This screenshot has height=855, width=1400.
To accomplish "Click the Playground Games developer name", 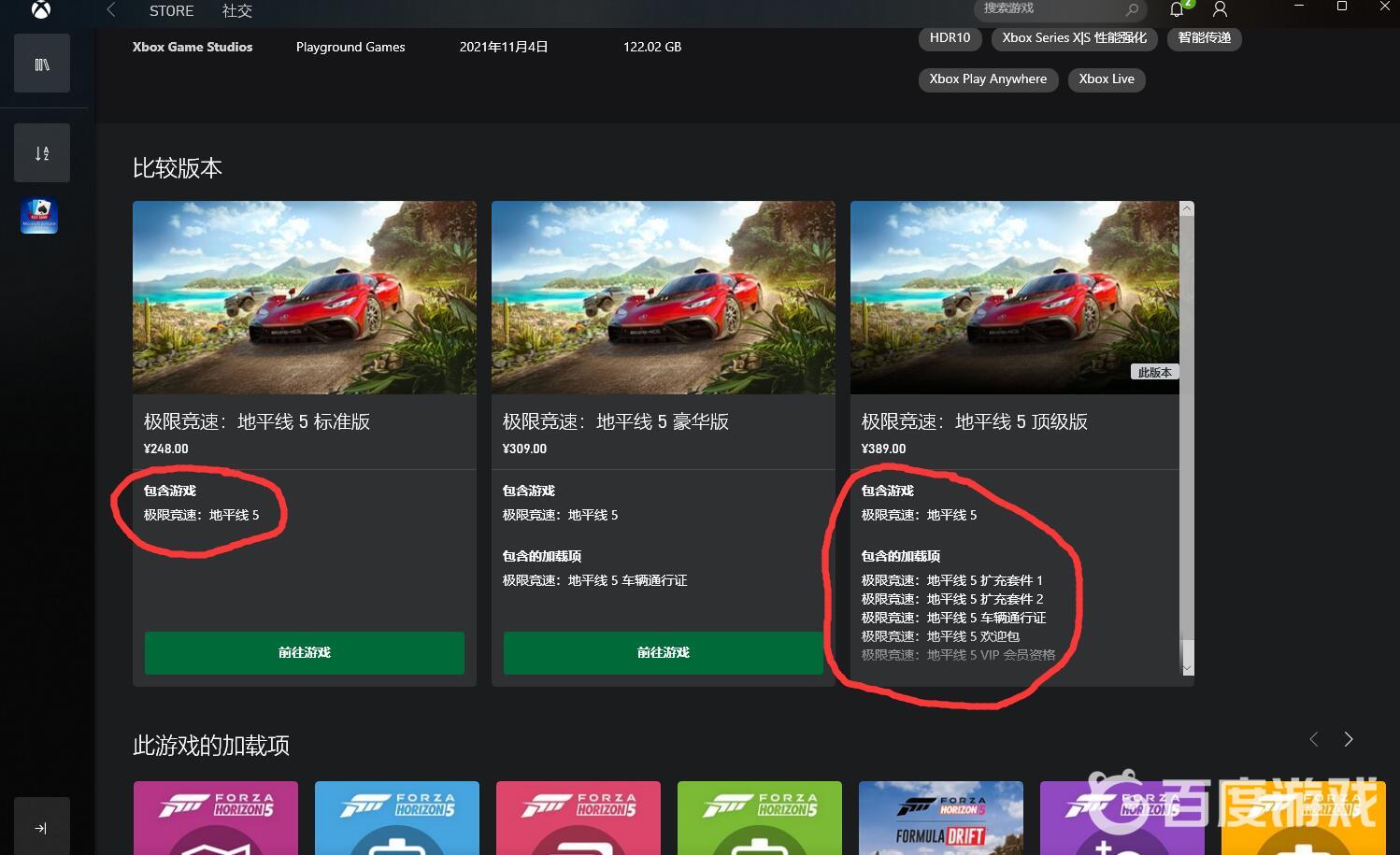I will [x=350, y=47].
